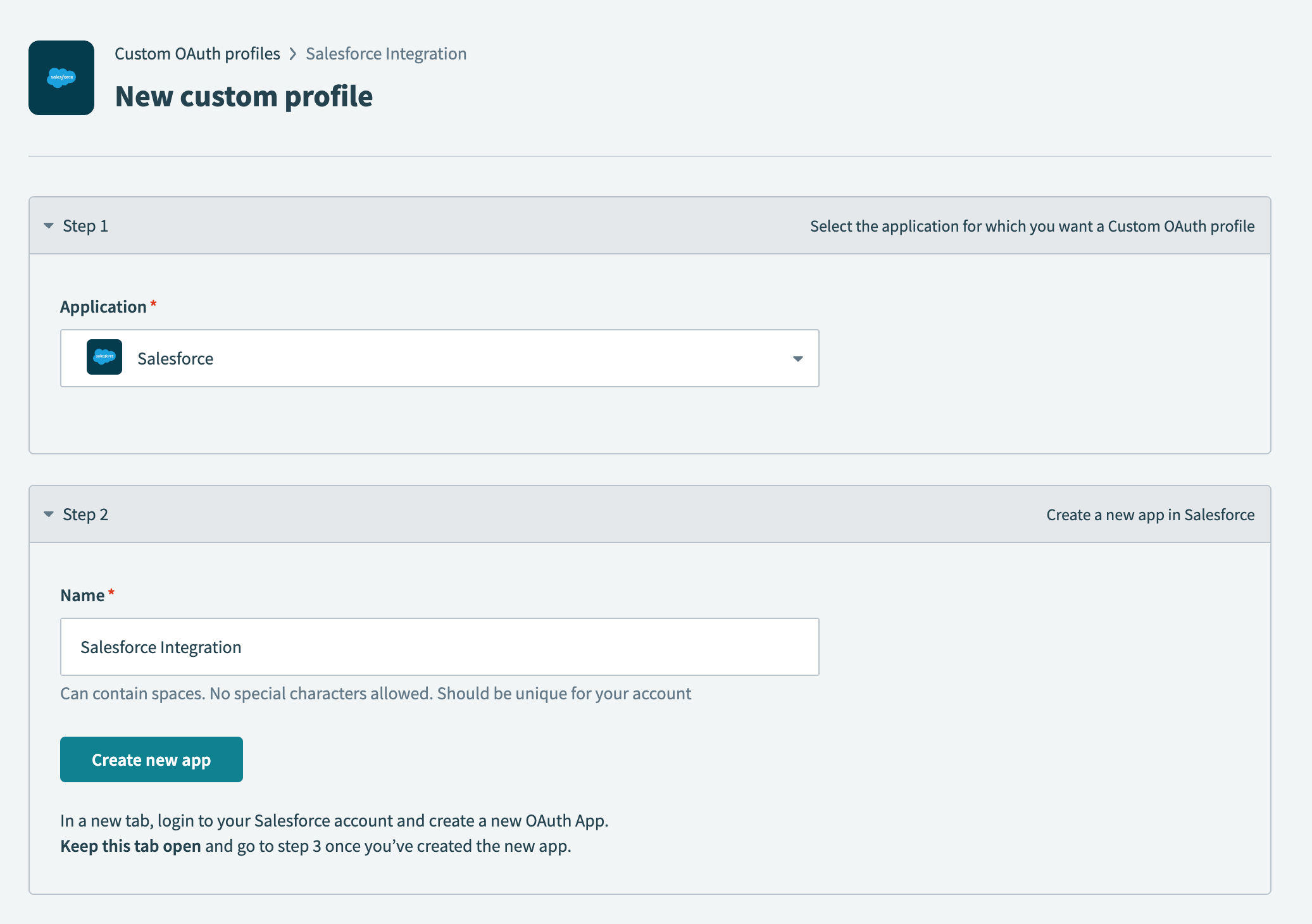
Task: Click the red required asterisk beside Name
Action: (x=111, y=592)
